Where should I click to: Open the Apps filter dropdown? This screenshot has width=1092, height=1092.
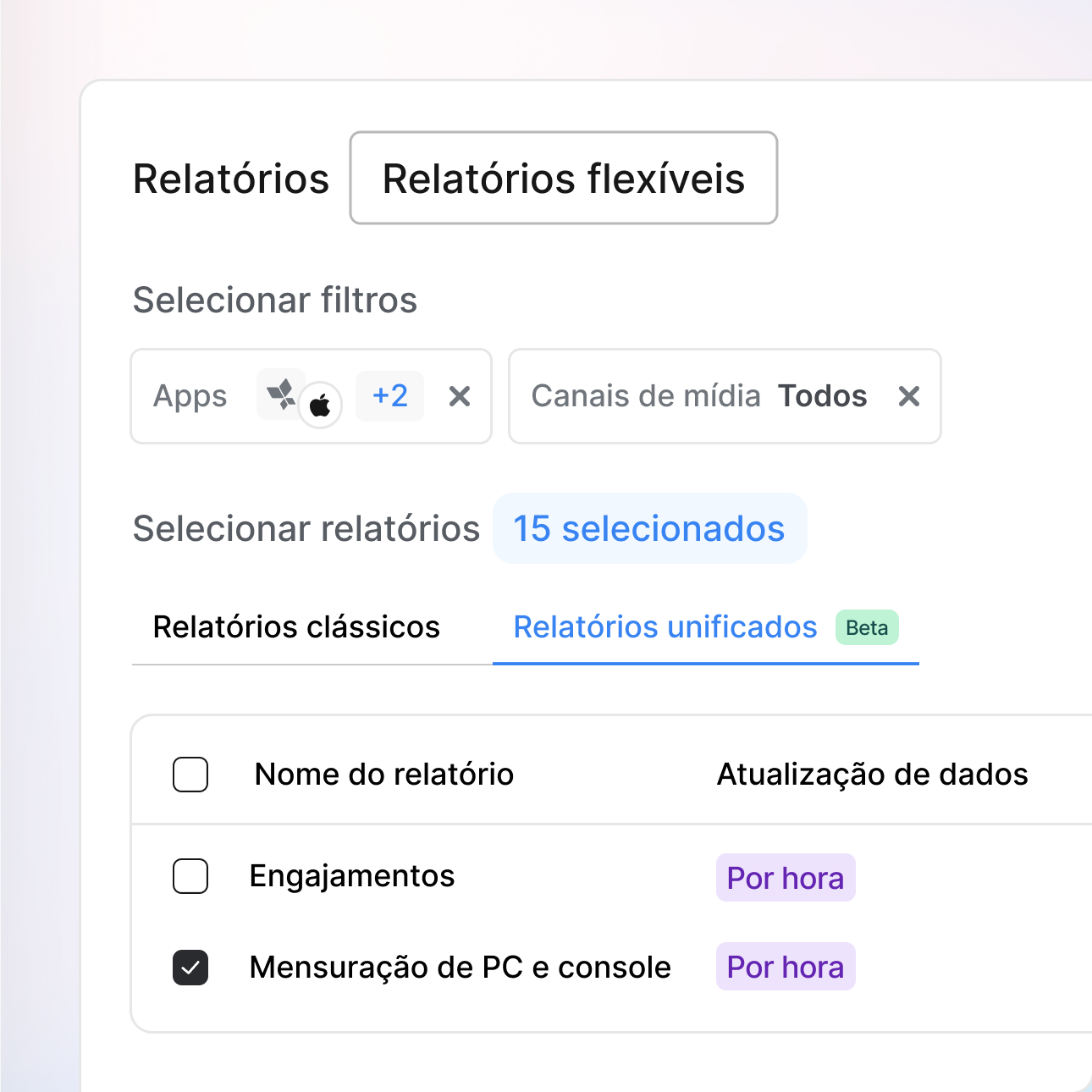click(190, 396)
